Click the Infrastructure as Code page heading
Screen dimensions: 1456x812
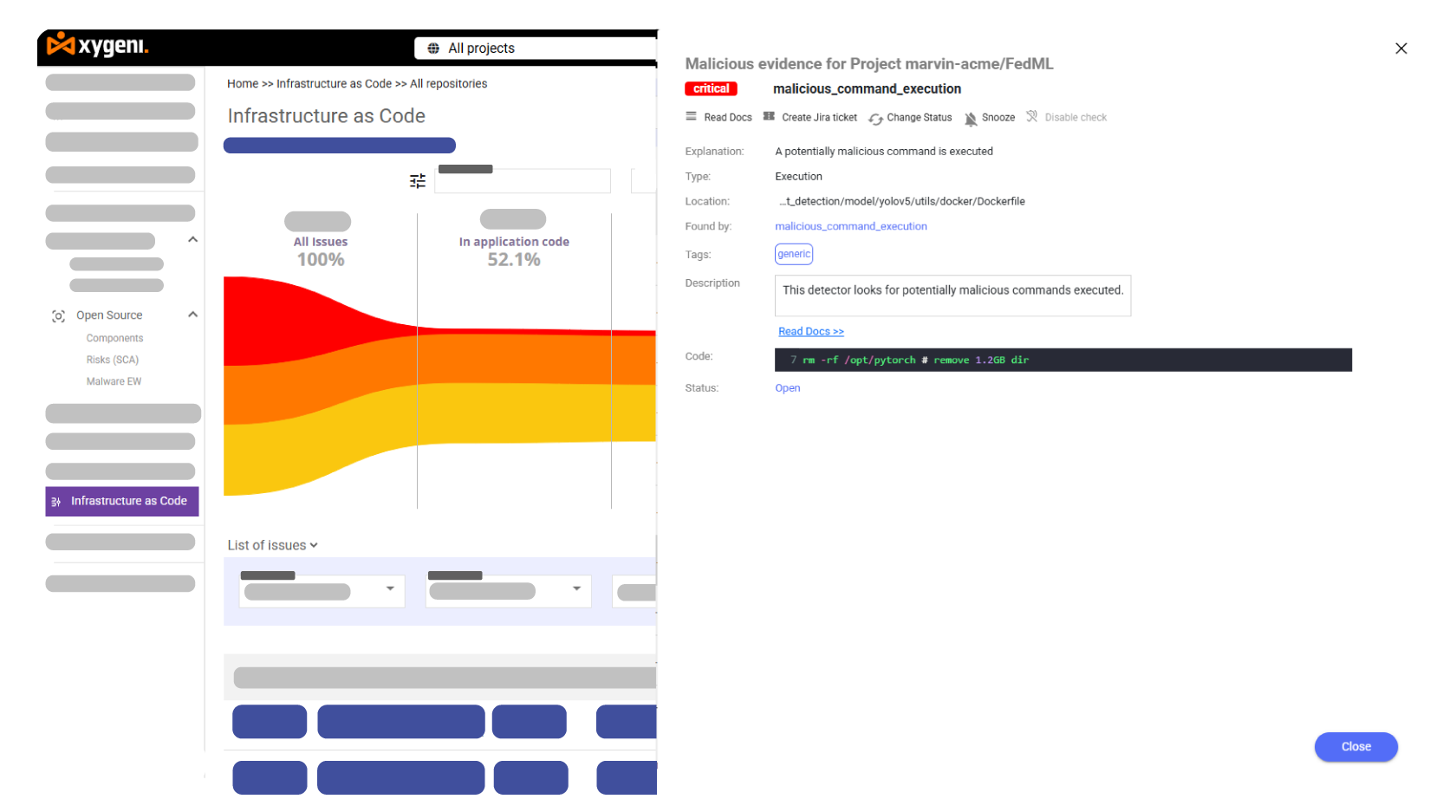click(x=326, y=116)
